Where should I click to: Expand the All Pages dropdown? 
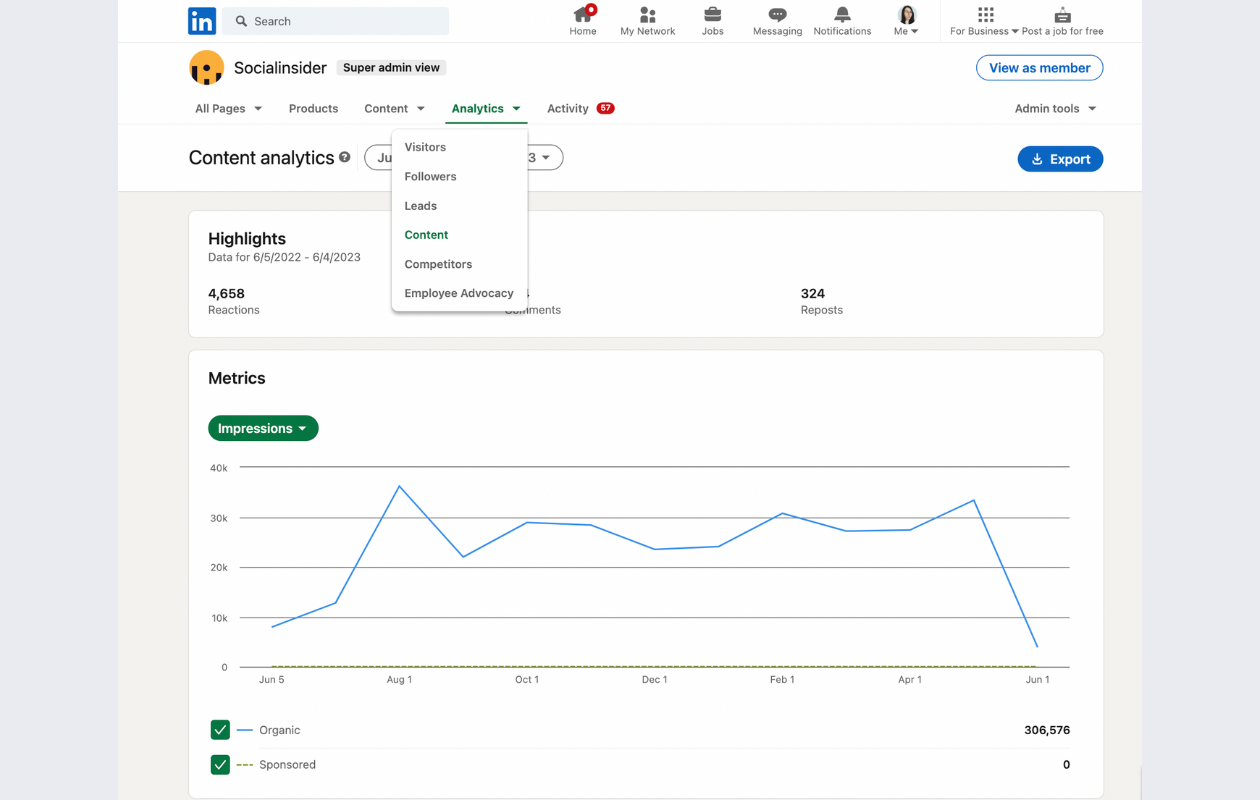[228, 109]
